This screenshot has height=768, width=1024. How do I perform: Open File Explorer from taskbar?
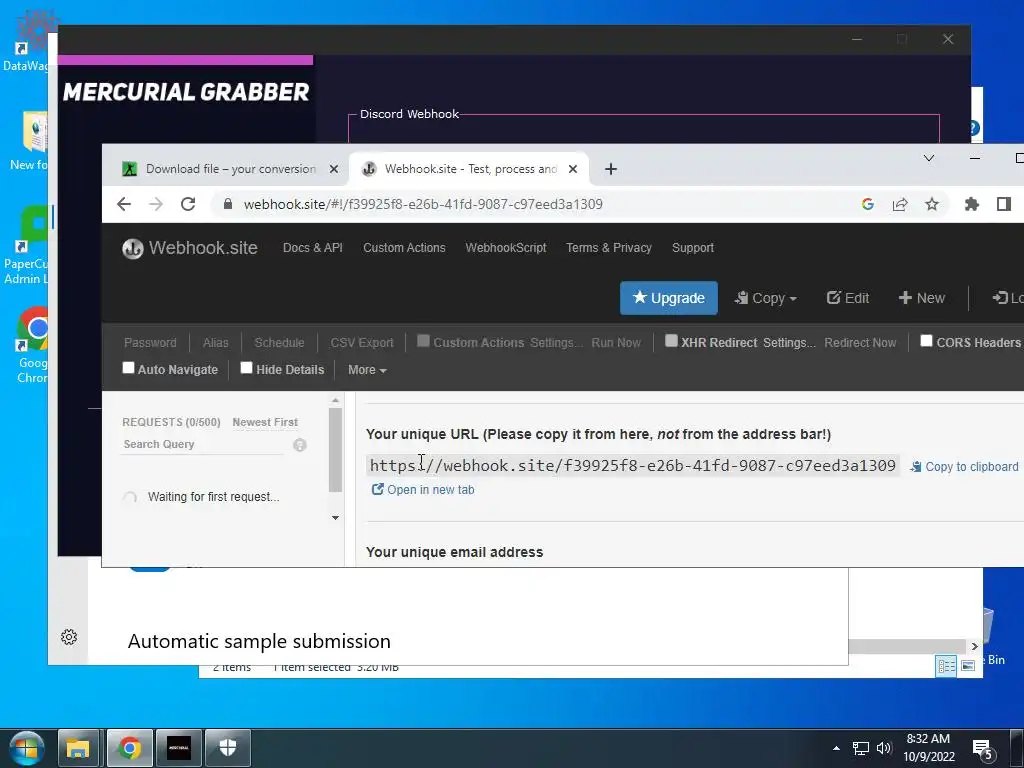[x=78, y=748]
